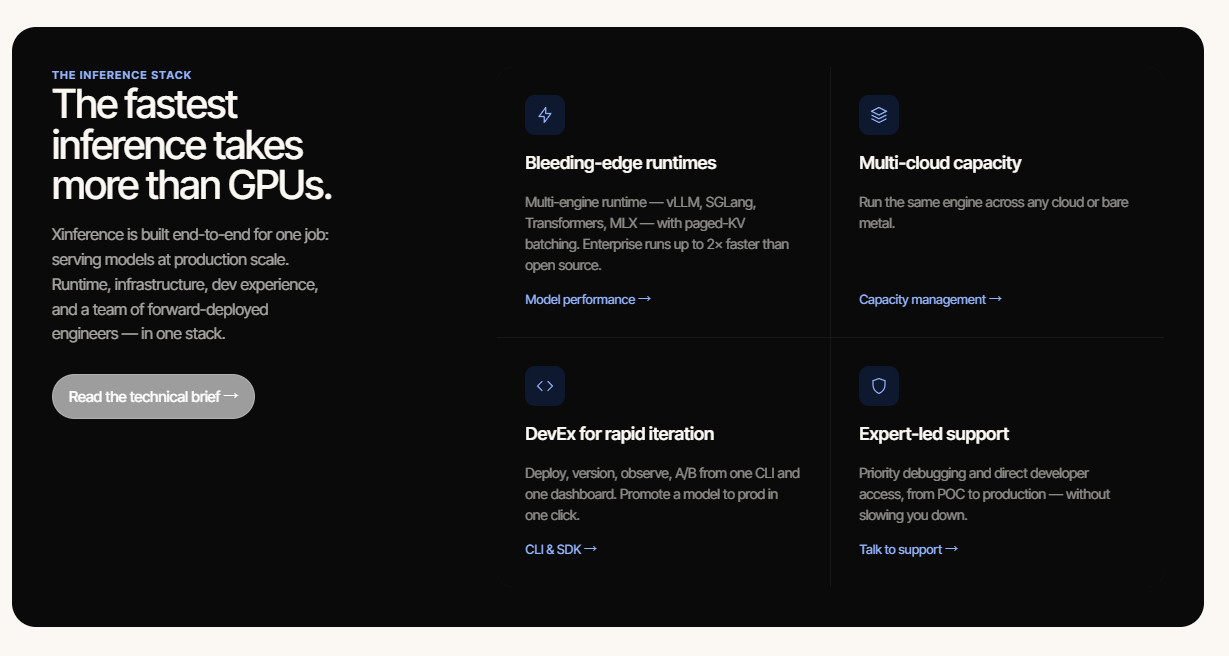Click the shield icon above Expert-led support
The image size is (1229, 656).
(879, 386)
